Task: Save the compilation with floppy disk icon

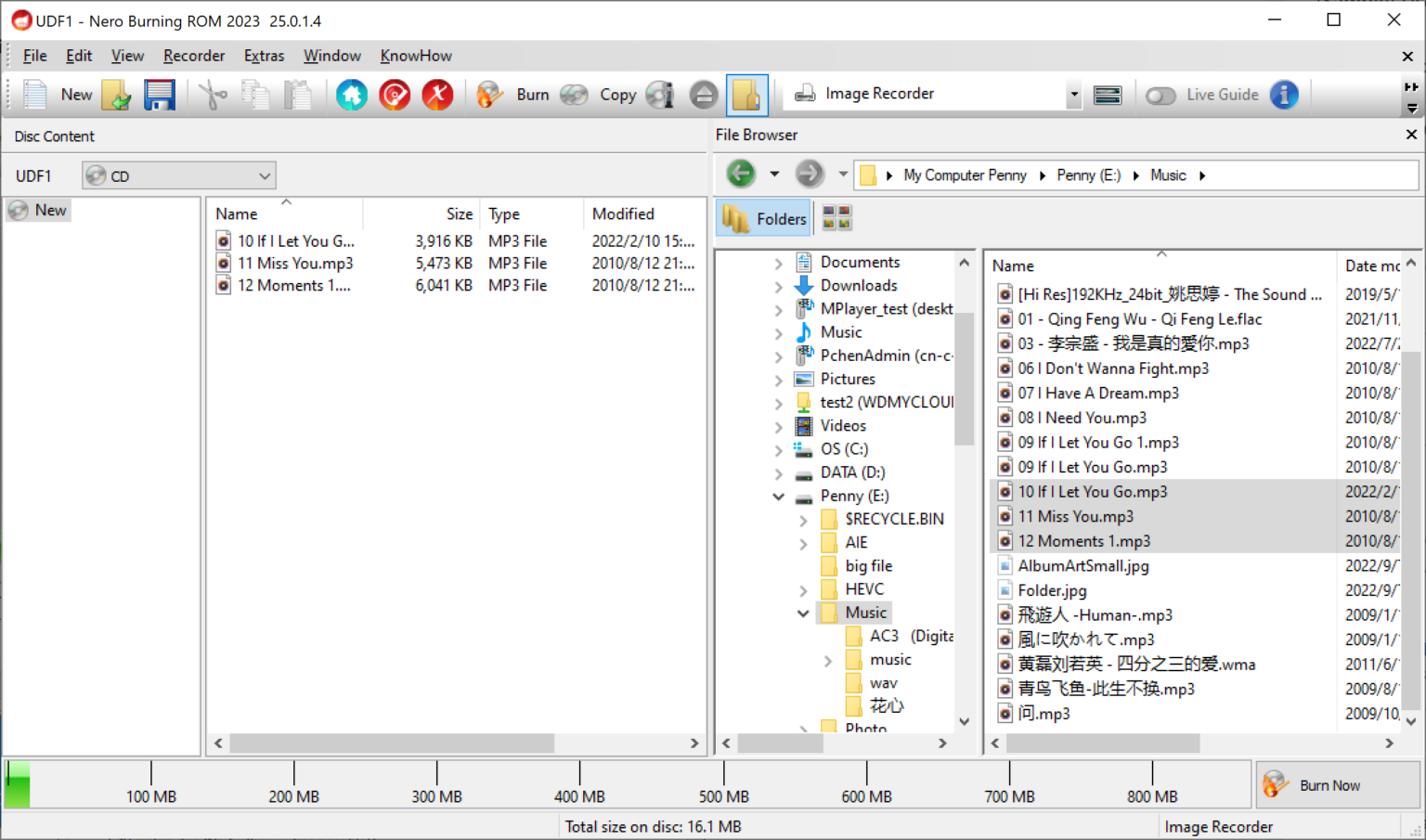Action: 159,95
